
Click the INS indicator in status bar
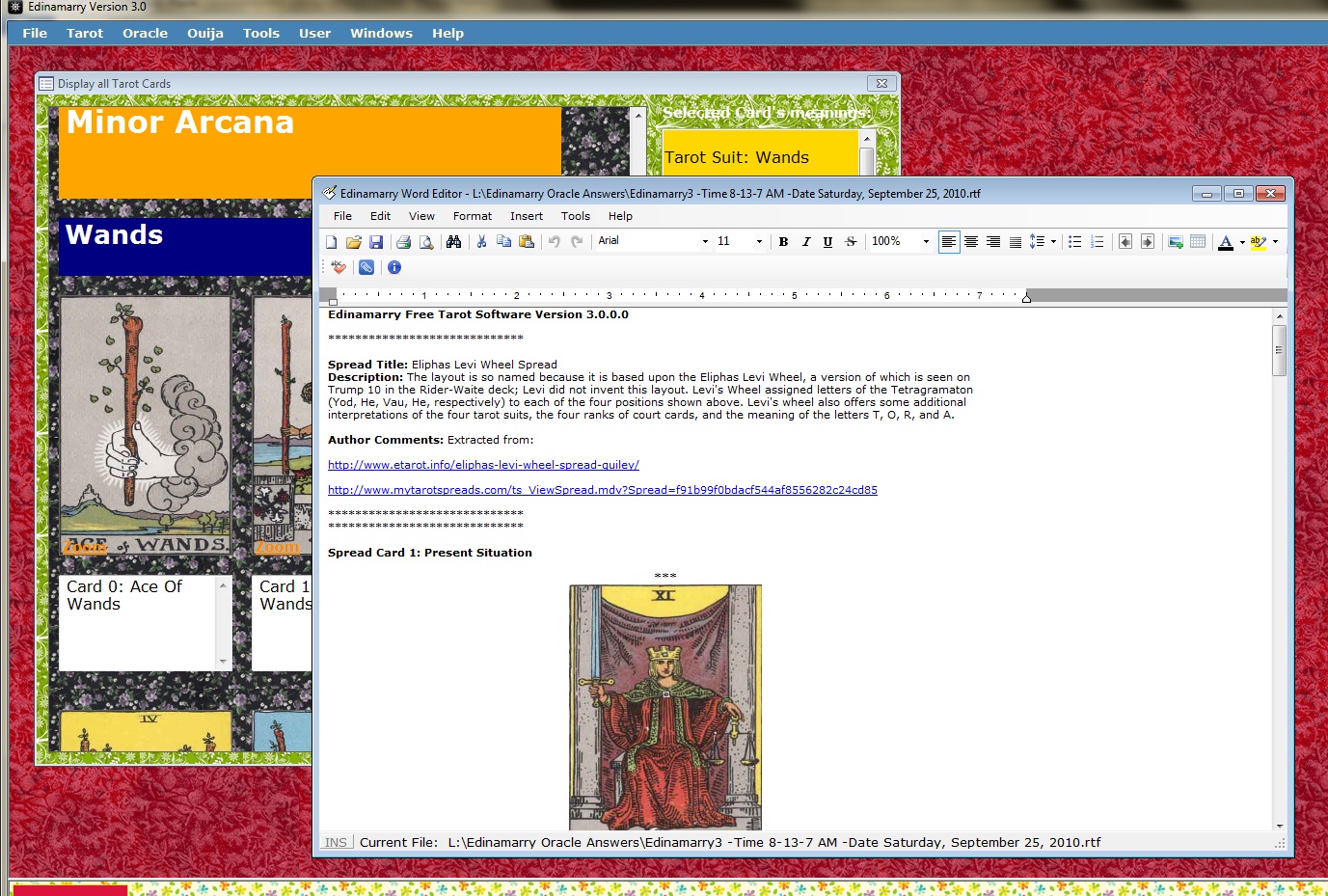point(336,842)
